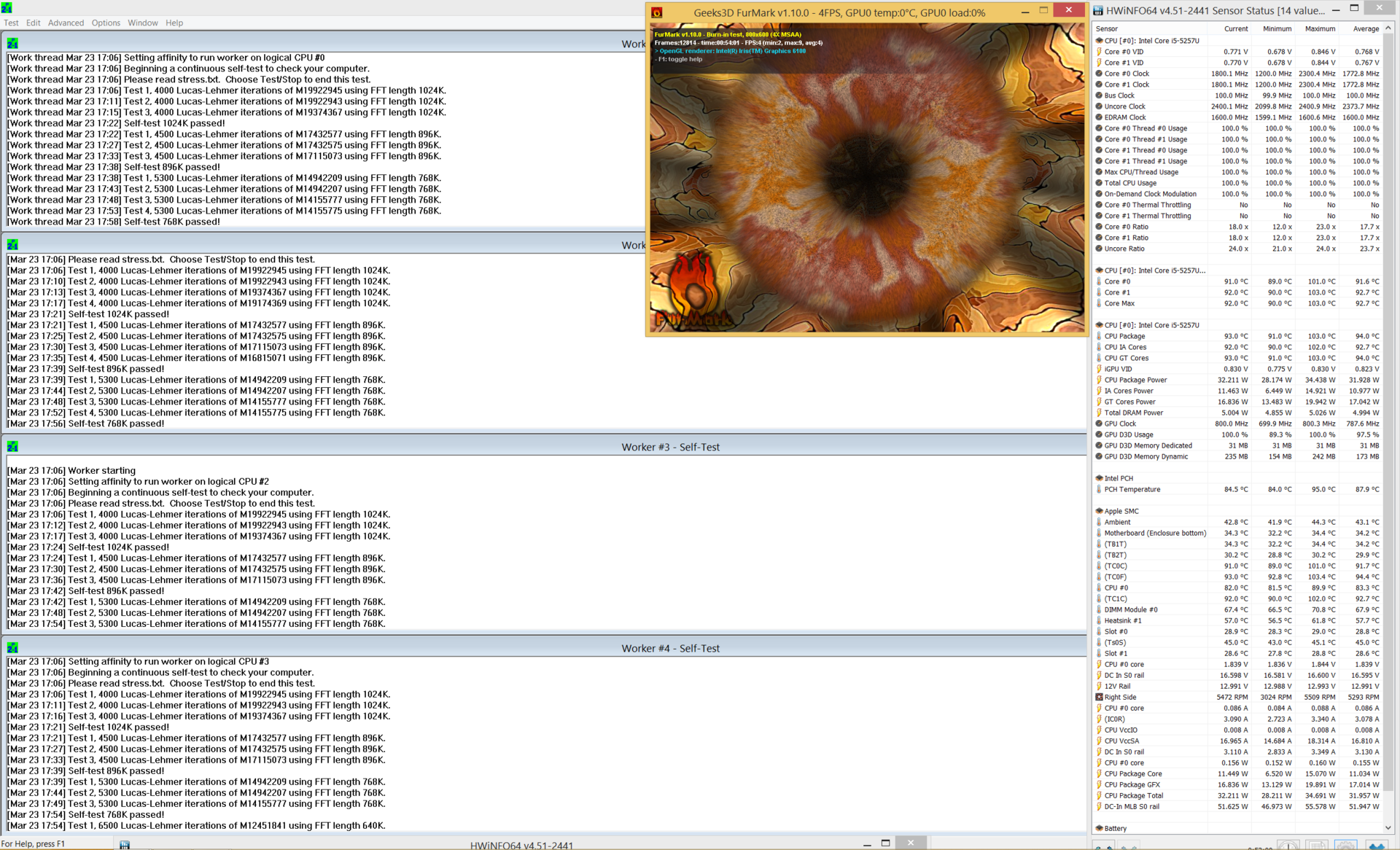Screen dimensions: 1400x850
Task: Click the Minimum column header
Action: point(1273,29)
